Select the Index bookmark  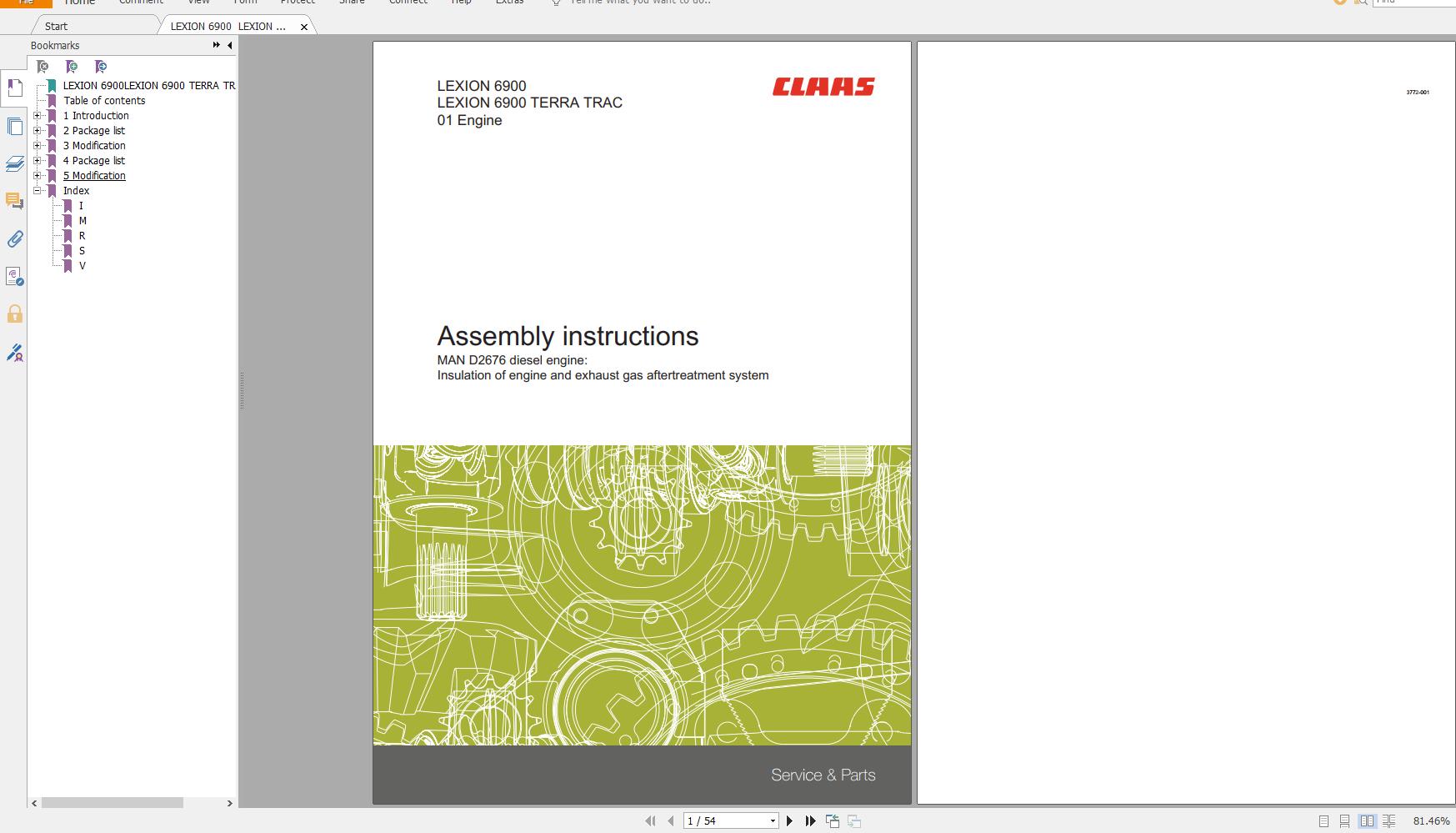[x=76, y=191]
